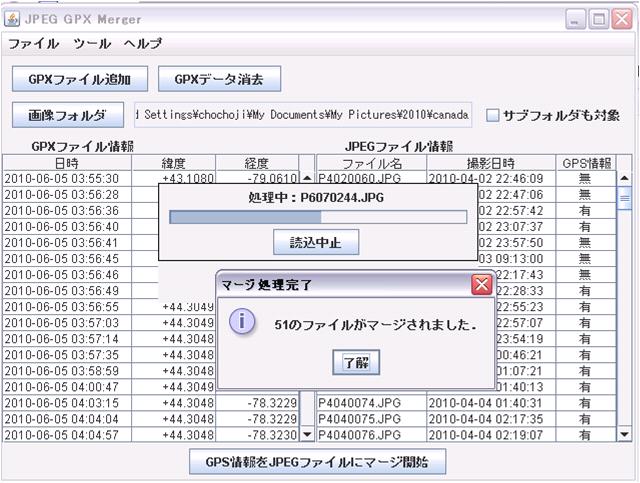Maximize the JPEG GPX Merger window

point(599,19)
